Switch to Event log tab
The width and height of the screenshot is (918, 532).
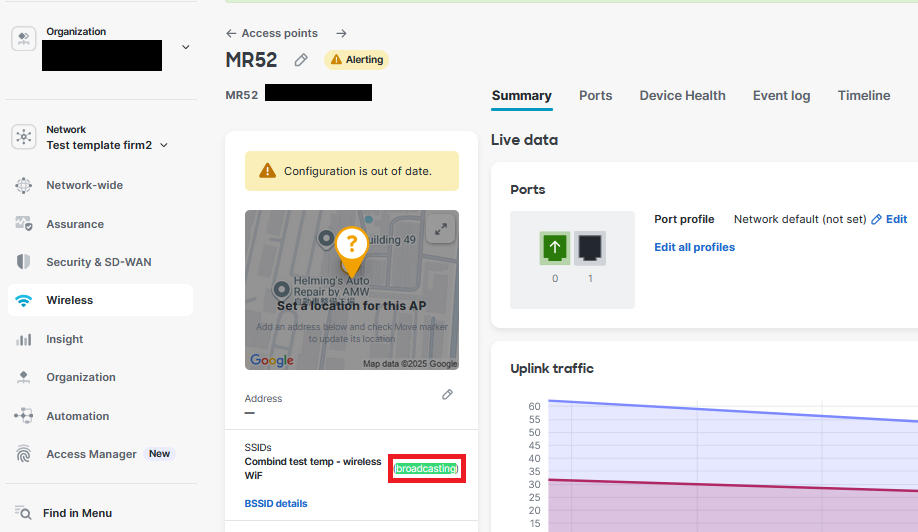pyautogui.click(x=781, y=96)
